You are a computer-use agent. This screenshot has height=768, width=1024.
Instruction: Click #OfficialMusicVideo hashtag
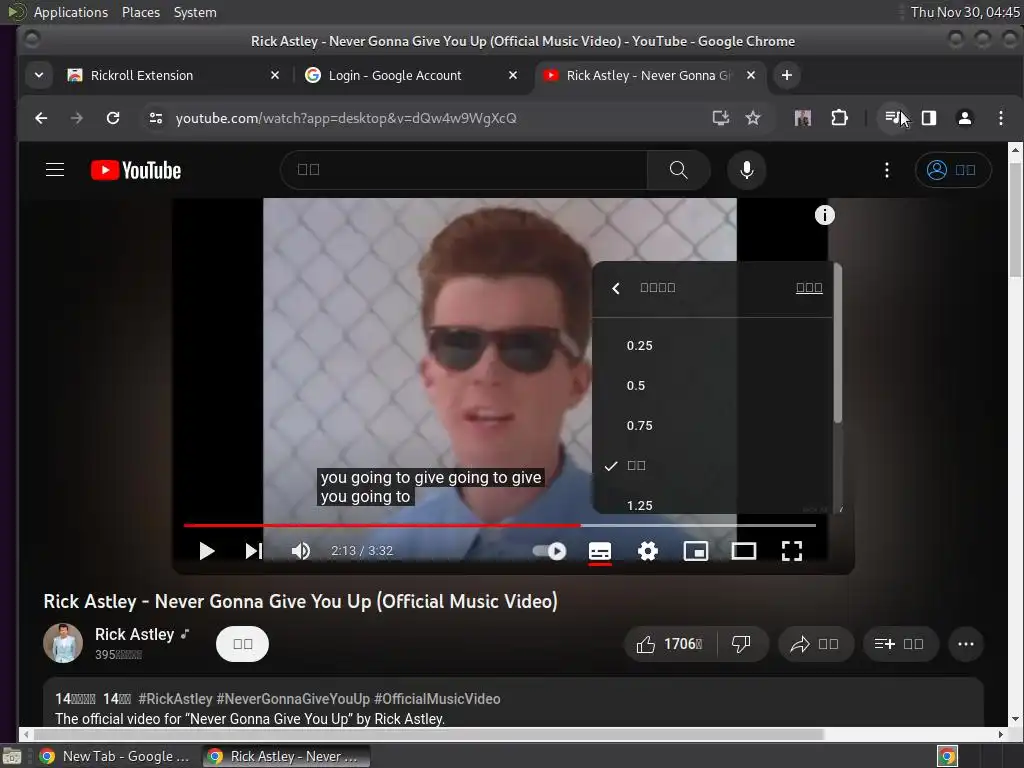point(438,699)
